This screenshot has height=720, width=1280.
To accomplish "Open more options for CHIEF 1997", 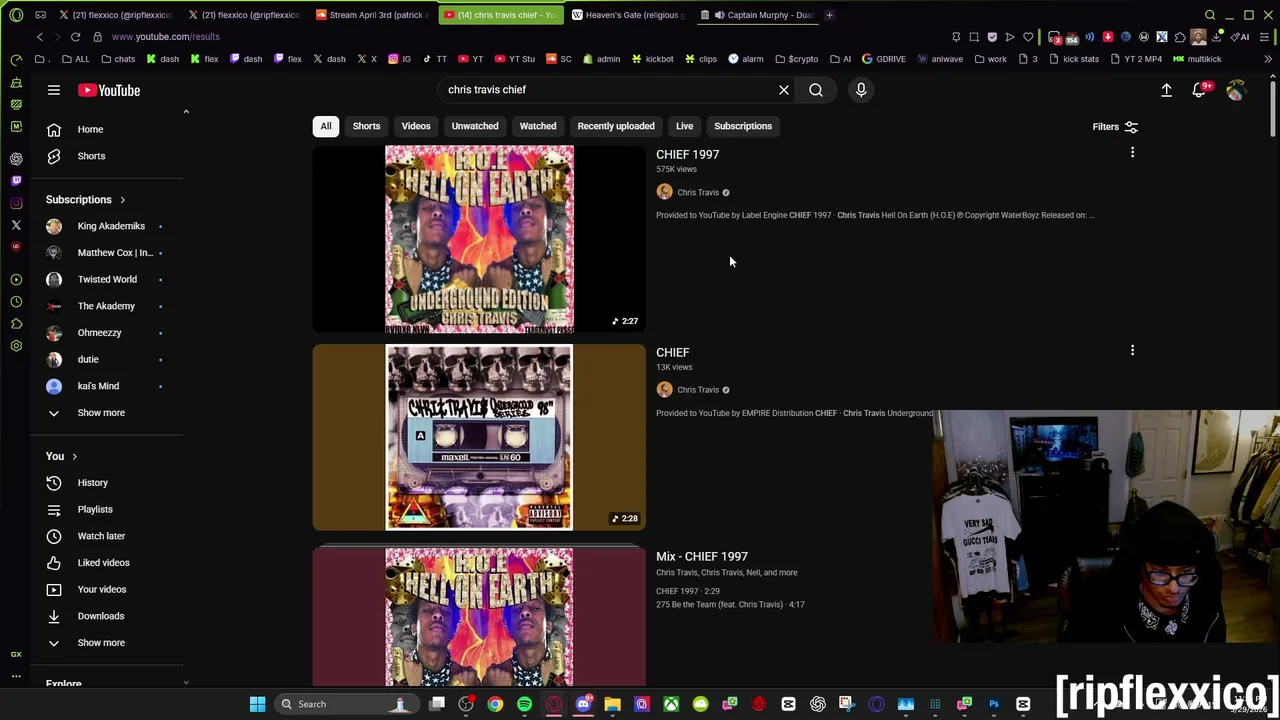I will 1132,153.
